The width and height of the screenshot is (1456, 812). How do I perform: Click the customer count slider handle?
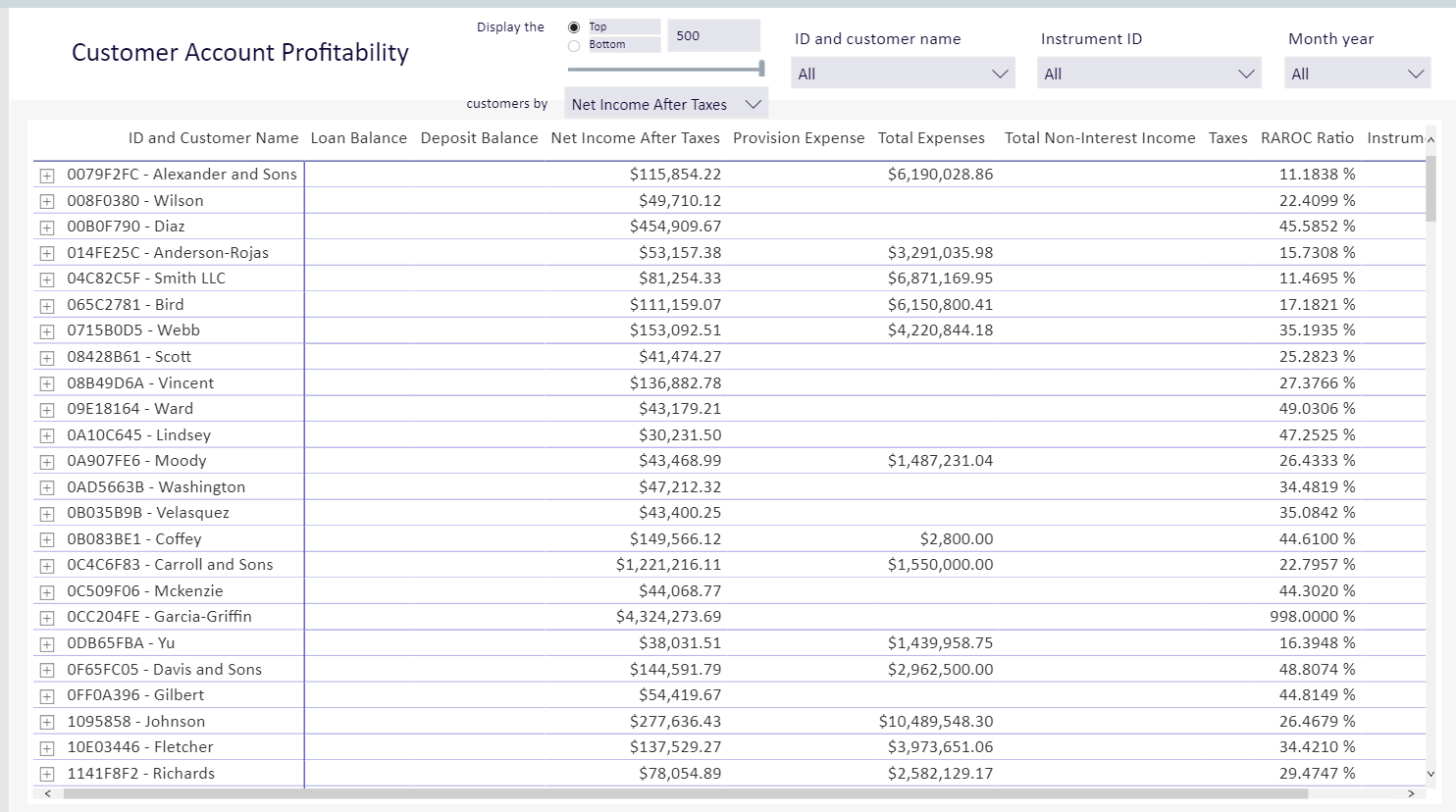761,69
